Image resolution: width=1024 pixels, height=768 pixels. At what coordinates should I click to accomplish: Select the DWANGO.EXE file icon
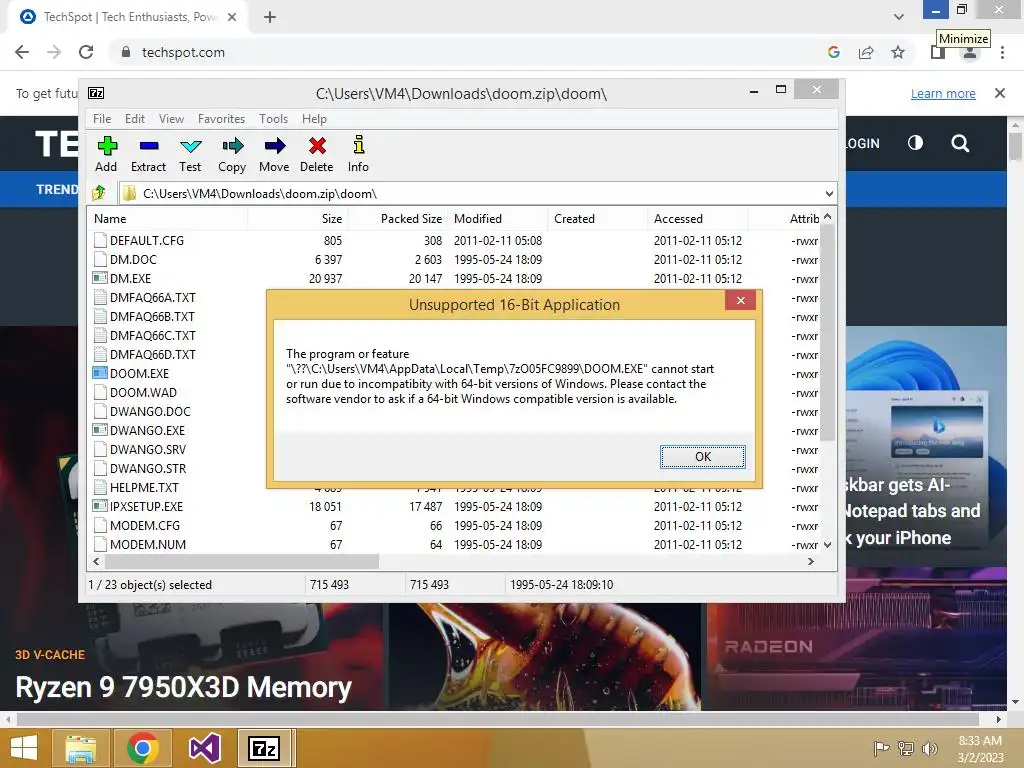[100, 430]
